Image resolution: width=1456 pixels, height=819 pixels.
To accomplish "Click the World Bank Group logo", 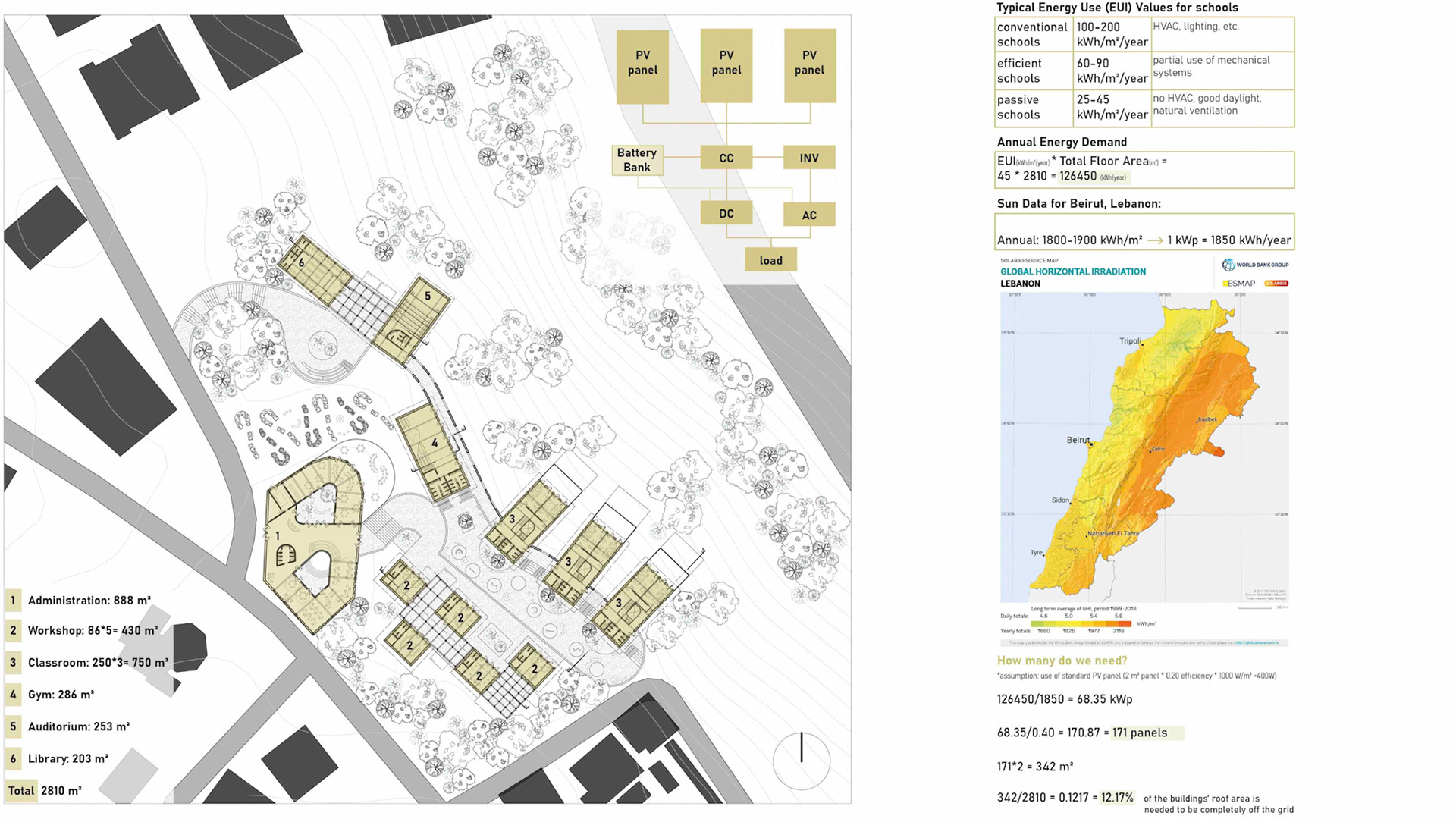I will coord(1255,265).
